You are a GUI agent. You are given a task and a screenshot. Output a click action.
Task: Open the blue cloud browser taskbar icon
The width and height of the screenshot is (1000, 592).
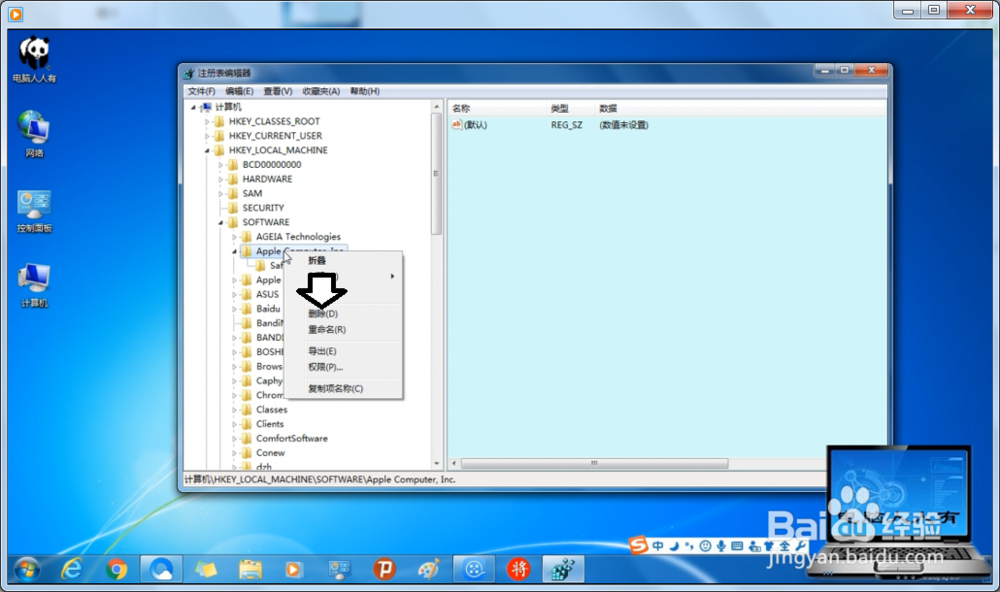[x=161, y=568]
